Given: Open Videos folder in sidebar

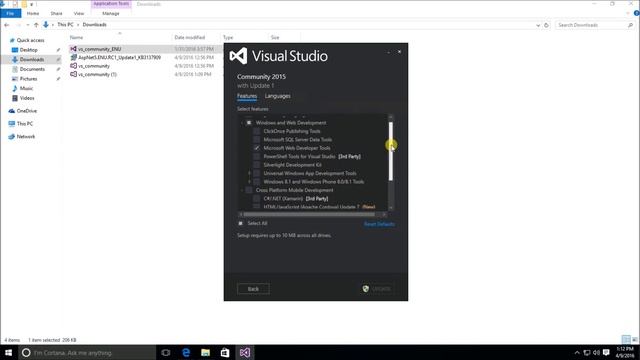Looking at the screenshot, I should [x=27, y=98].
